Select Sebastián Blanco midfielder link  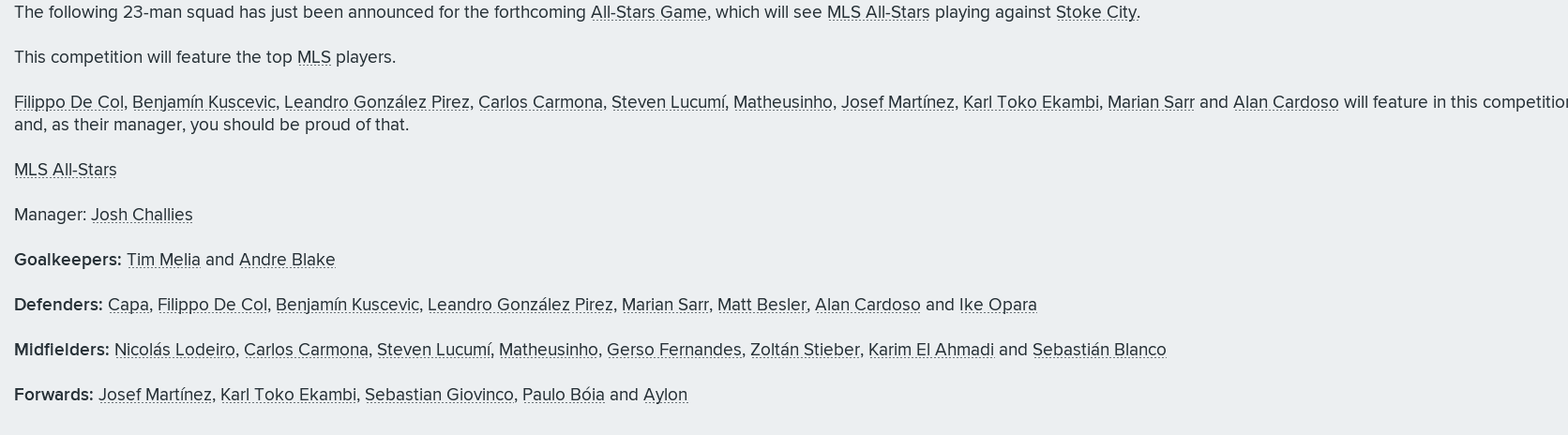[x=1099, y=350]
